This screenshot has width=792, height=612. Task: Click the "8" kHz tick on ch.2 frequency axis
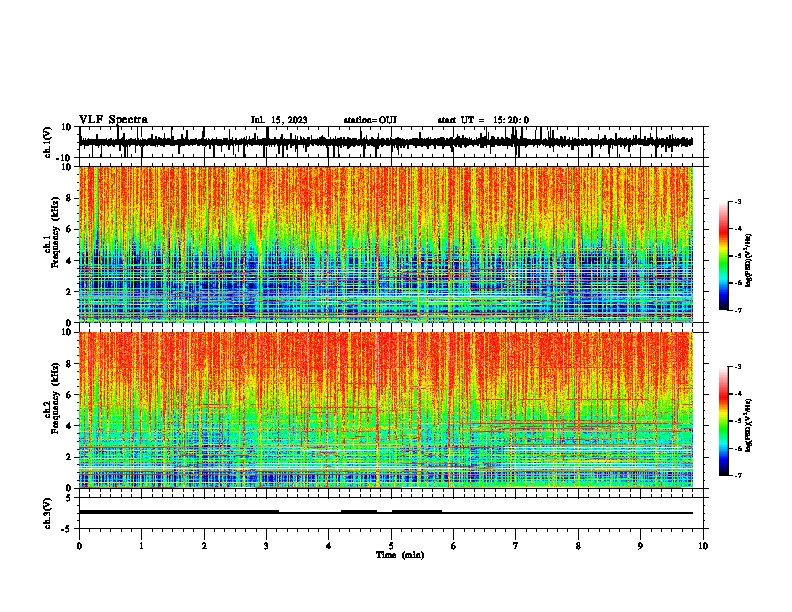[x=70, y=364]
